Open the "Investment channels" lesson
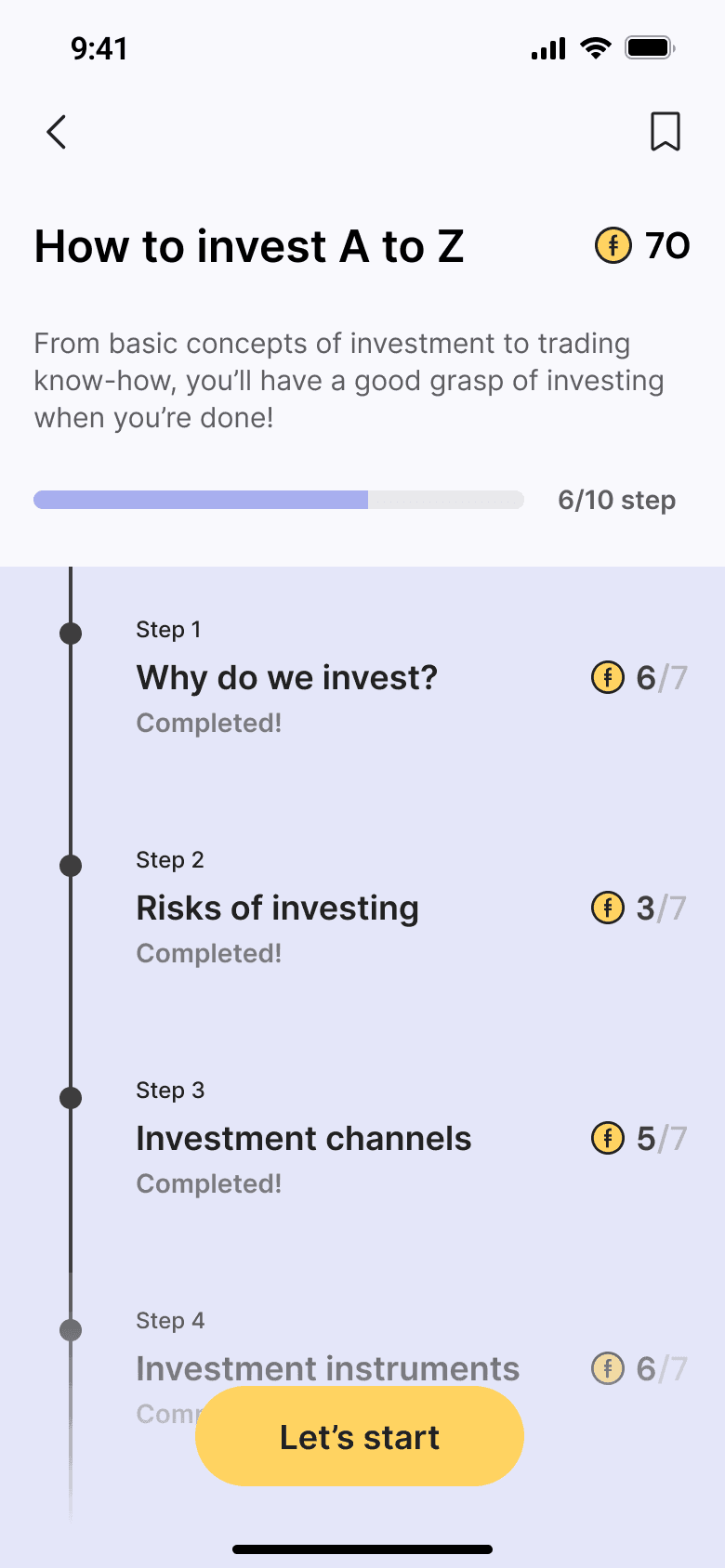This screenshot has width=725, height=1568. (x=303, y=1138)
